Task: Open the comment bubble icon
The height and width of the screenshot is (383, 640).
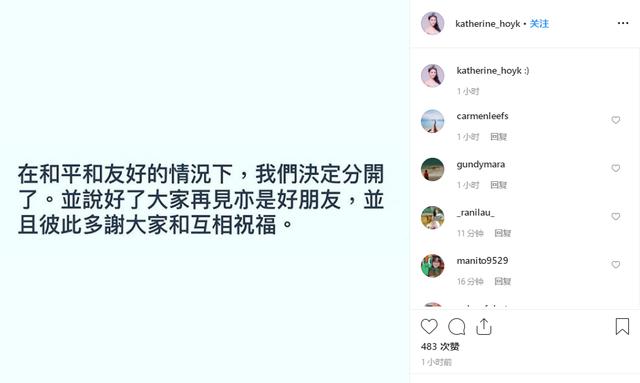Action: click(x=456, y=327)
